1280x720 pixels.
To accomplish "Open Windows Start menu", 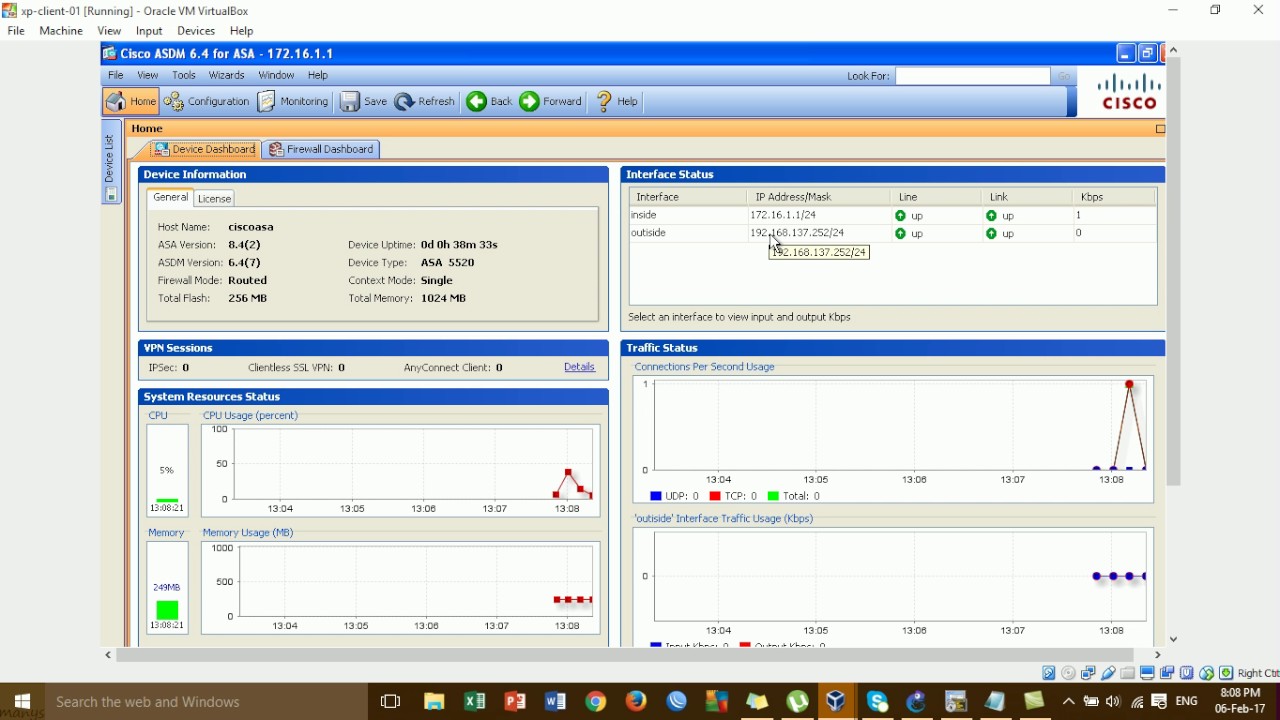I will pos(22,702).
